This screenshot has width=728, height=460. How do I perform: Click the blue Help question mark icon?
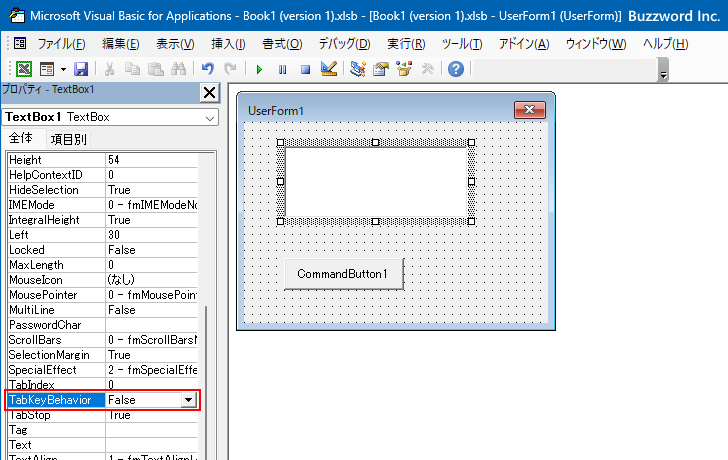[456, 69]
